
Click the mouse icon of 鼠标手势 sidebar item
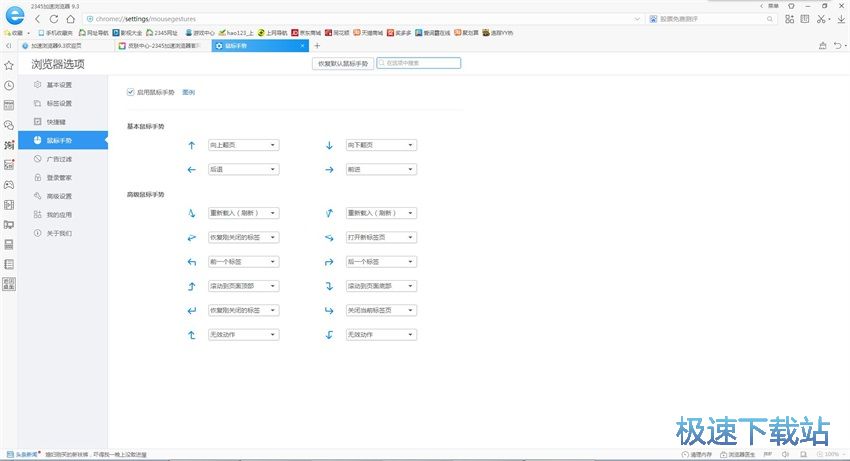click(x=37, y=140)
